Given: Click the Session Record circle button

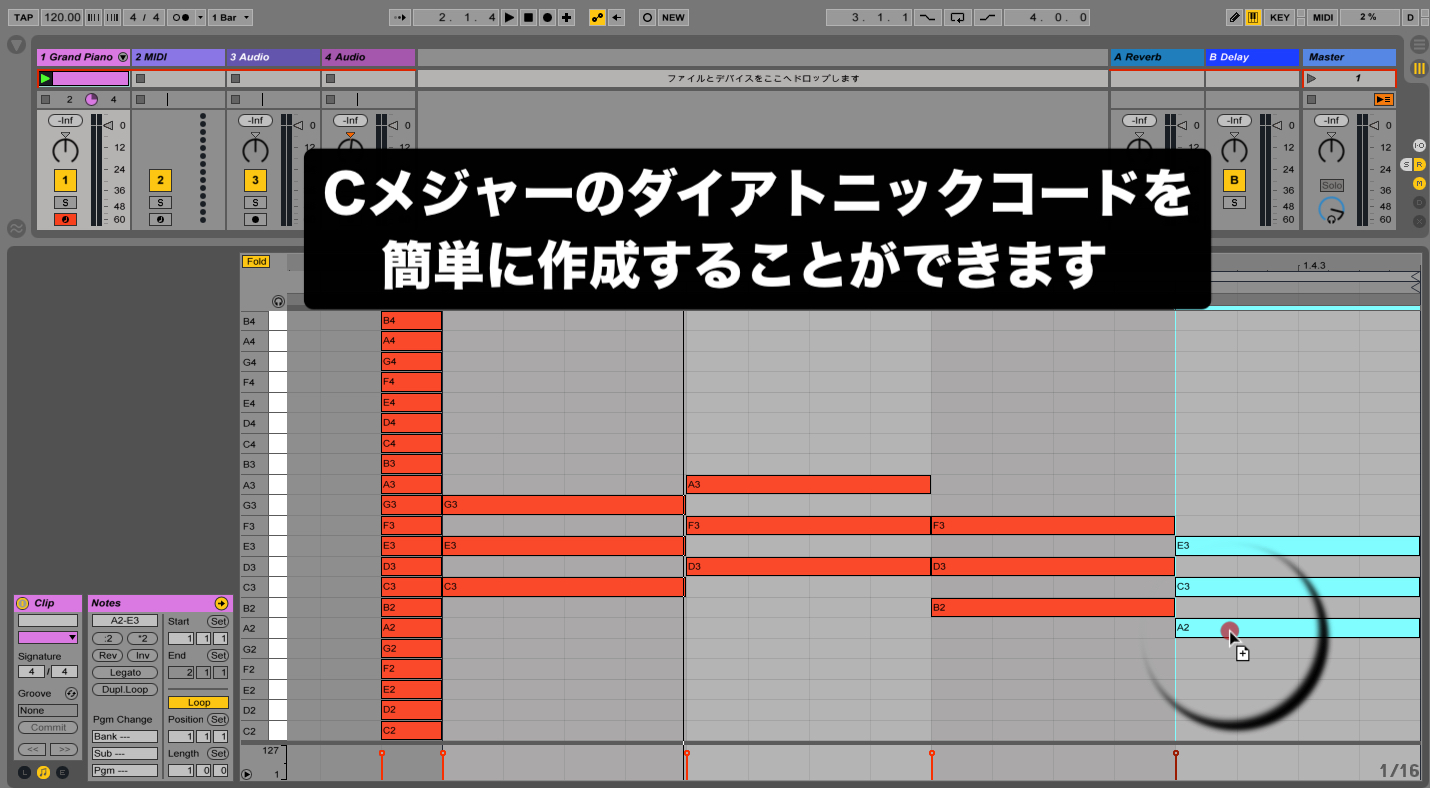Looking at the screenshot, I should (647, 17).
